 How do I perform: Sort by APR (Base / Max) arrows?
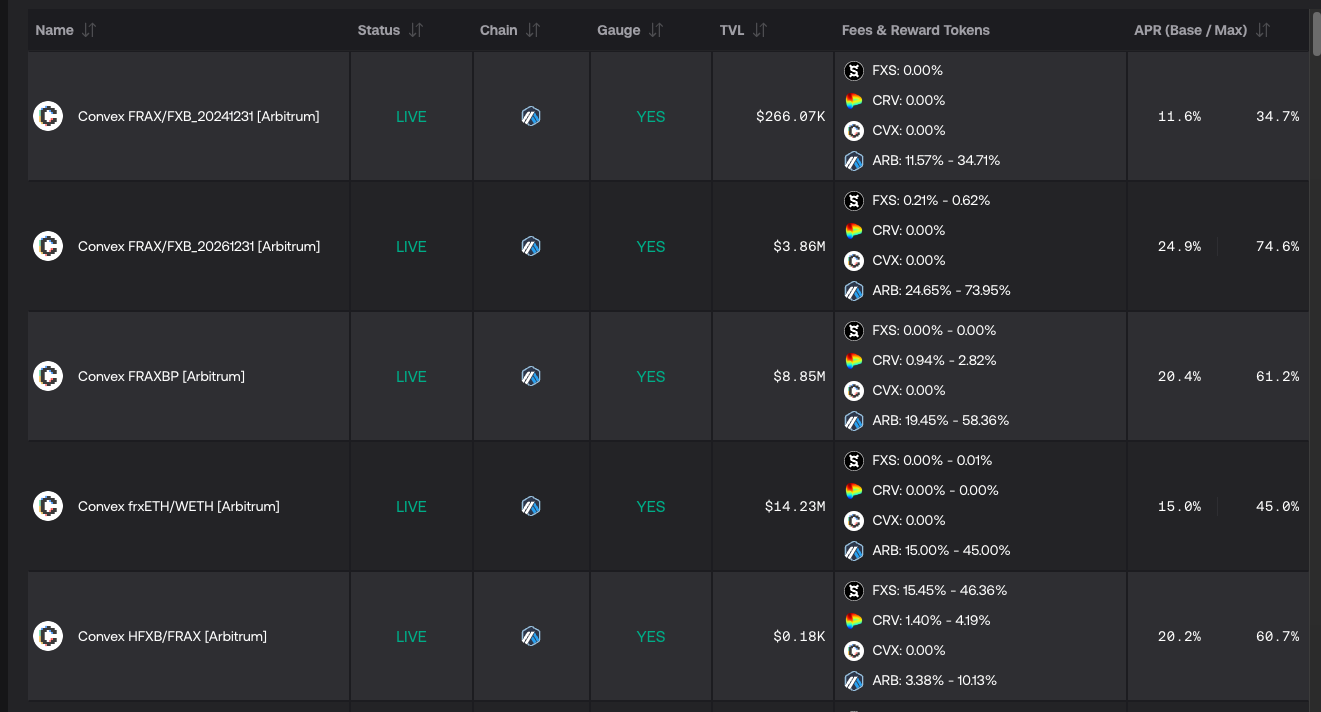[x=1263, y=30]
